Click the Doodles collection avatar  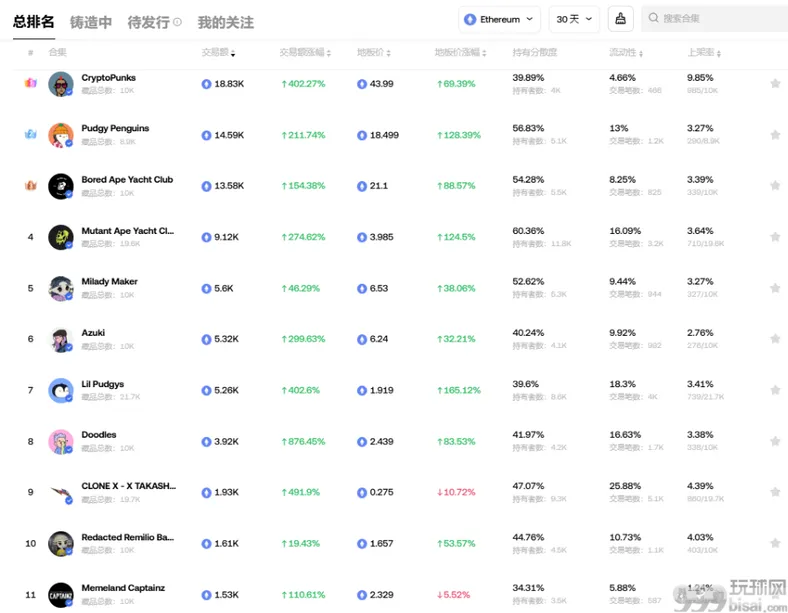tap(61, 442)
